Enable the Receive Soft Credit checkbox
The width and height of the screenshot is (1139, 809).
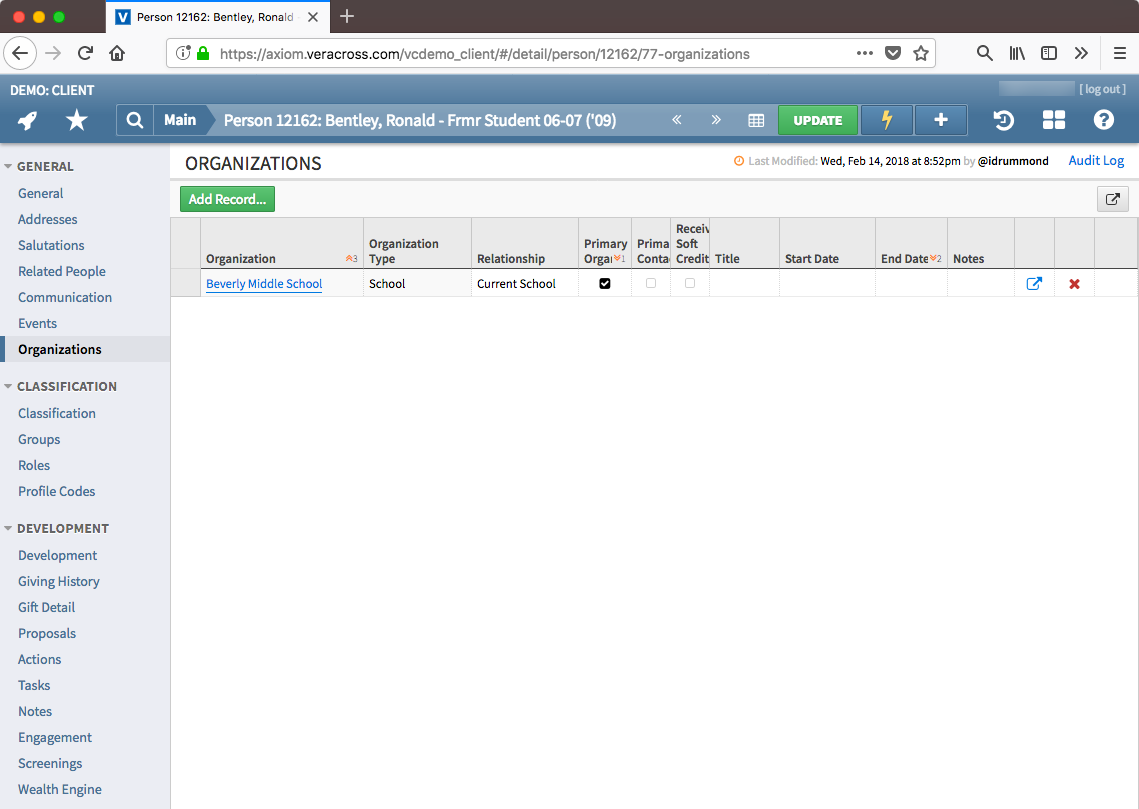click(690, 284)
